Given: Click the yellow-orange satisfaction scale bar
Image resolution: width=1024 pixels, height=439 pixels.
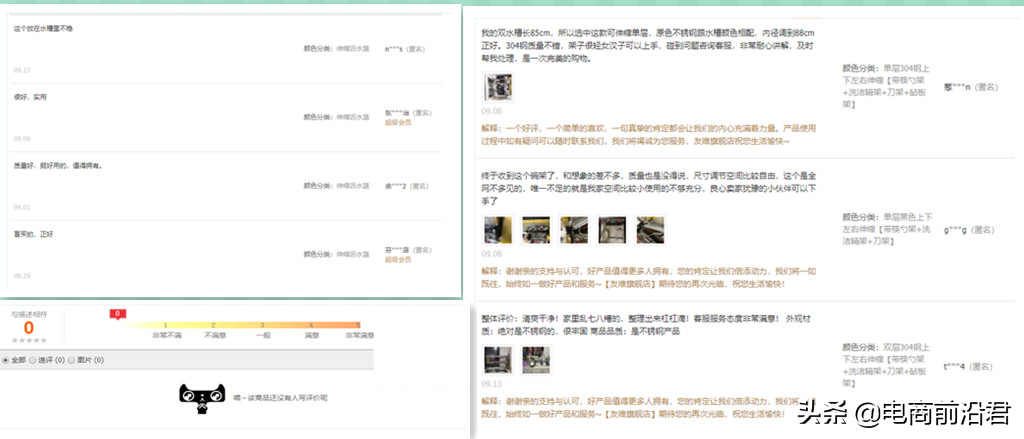Looking at the screenshot, I should coord(243,325).
